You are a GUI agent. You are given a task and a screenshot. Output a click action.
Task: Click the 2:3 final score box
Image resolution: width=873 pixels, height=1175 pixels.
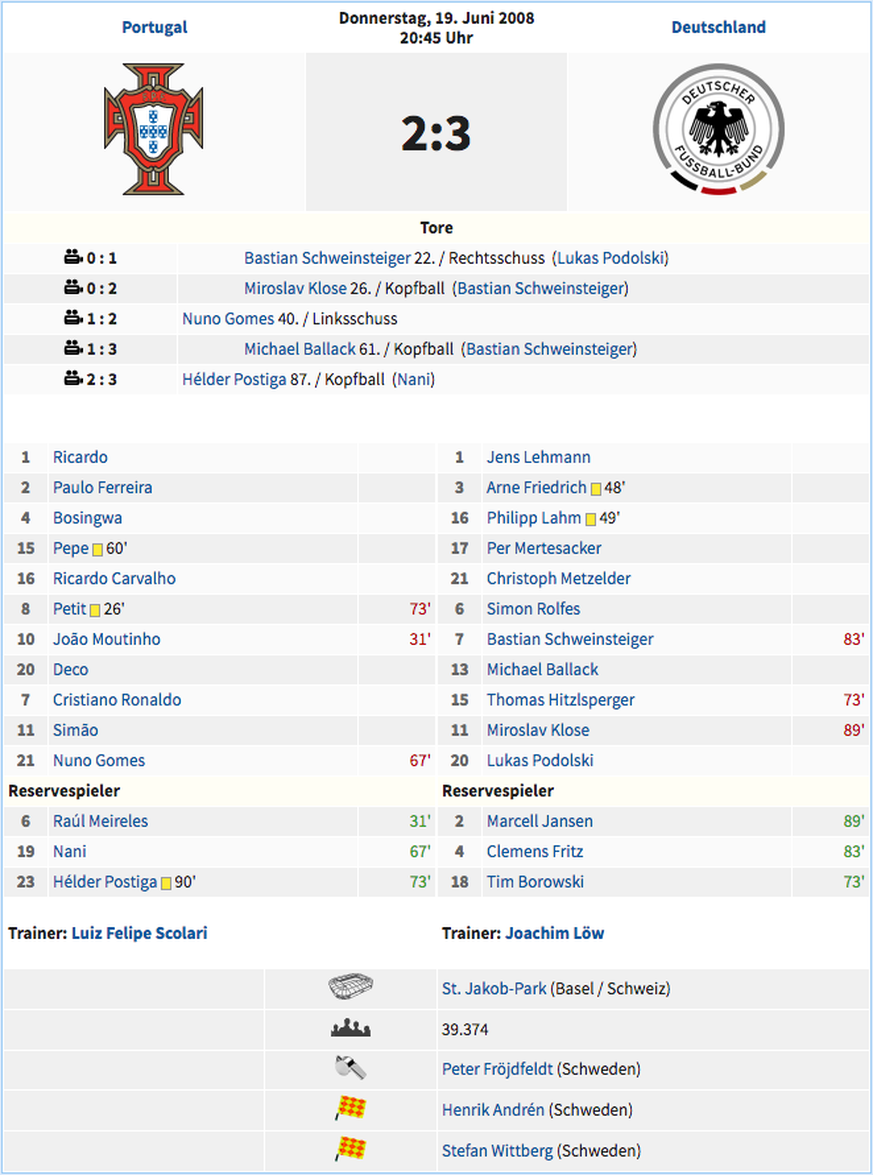(x=436, y=132)
